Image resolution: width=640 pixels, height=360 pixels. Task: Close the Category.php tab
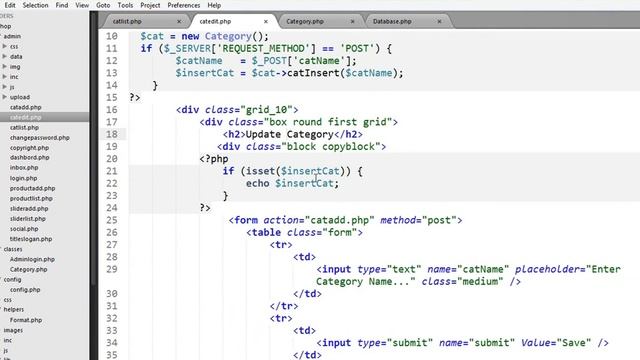[x=353, y=21]
